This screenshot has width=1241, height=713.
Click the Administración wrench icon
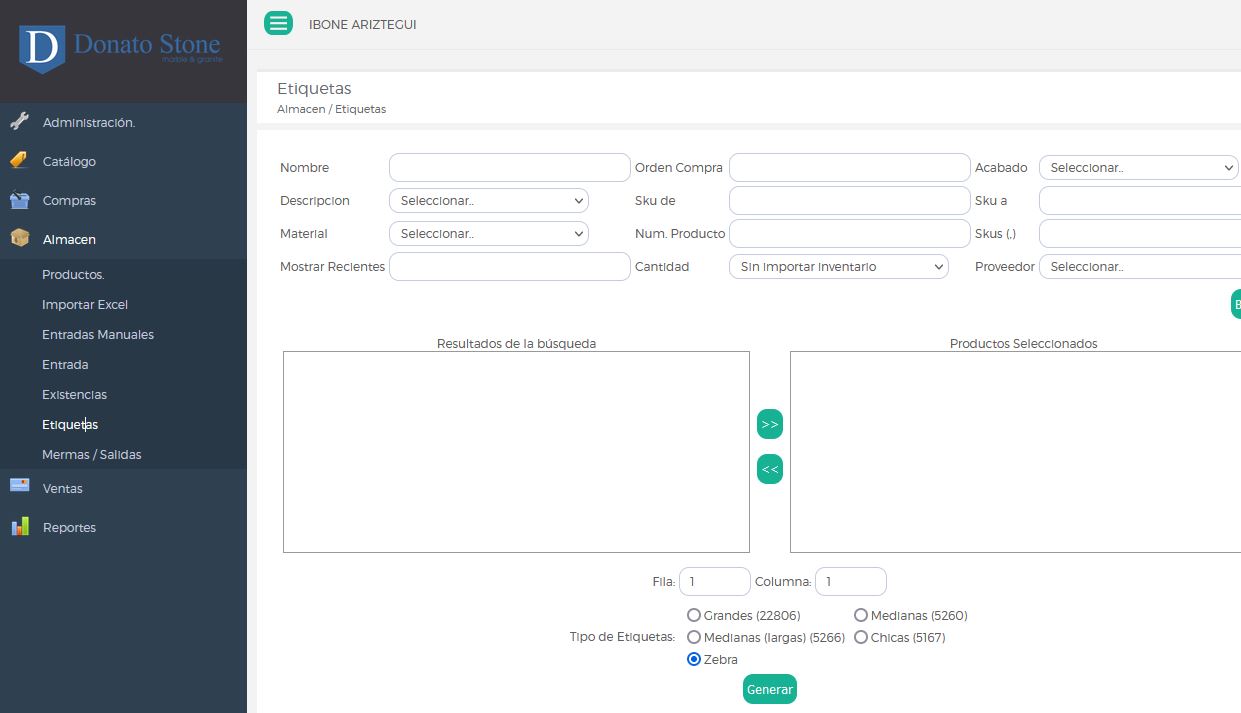19,122
